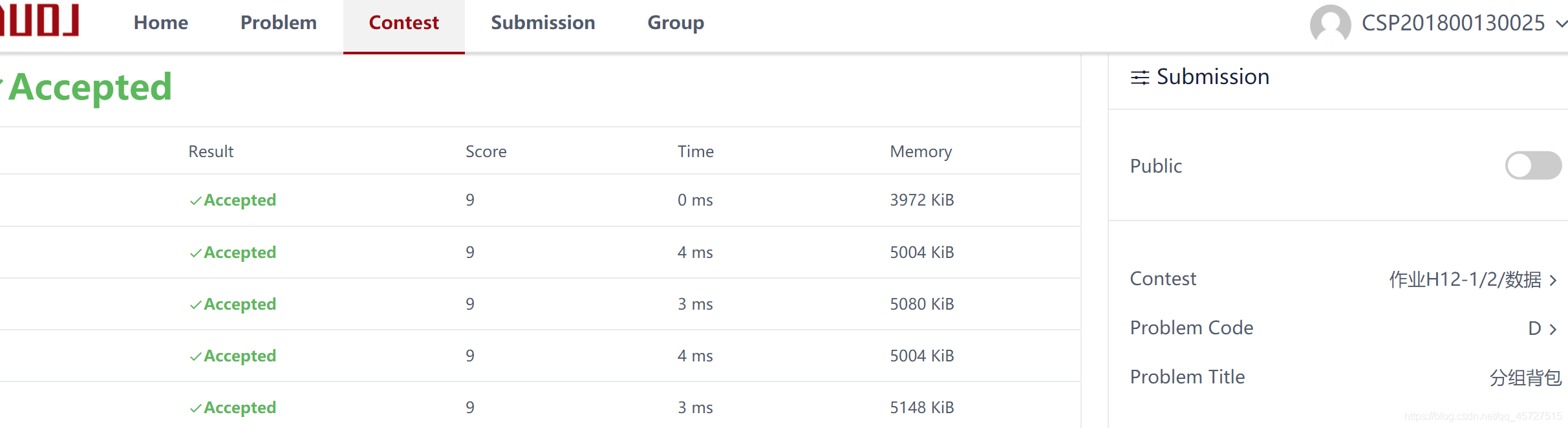Click the Accepted checkmark with 5080 KiB
The height and width of the screenshot is (428, 1568).
coord(195,305)
